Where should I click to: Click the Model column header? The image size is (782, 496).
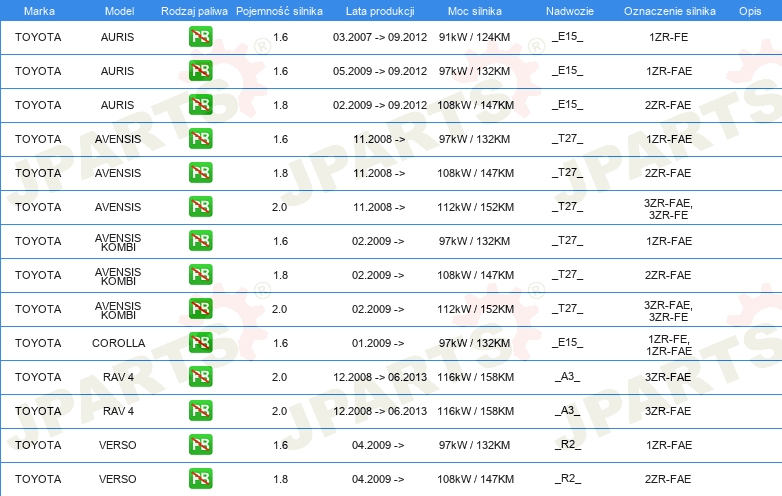point(118,10)
